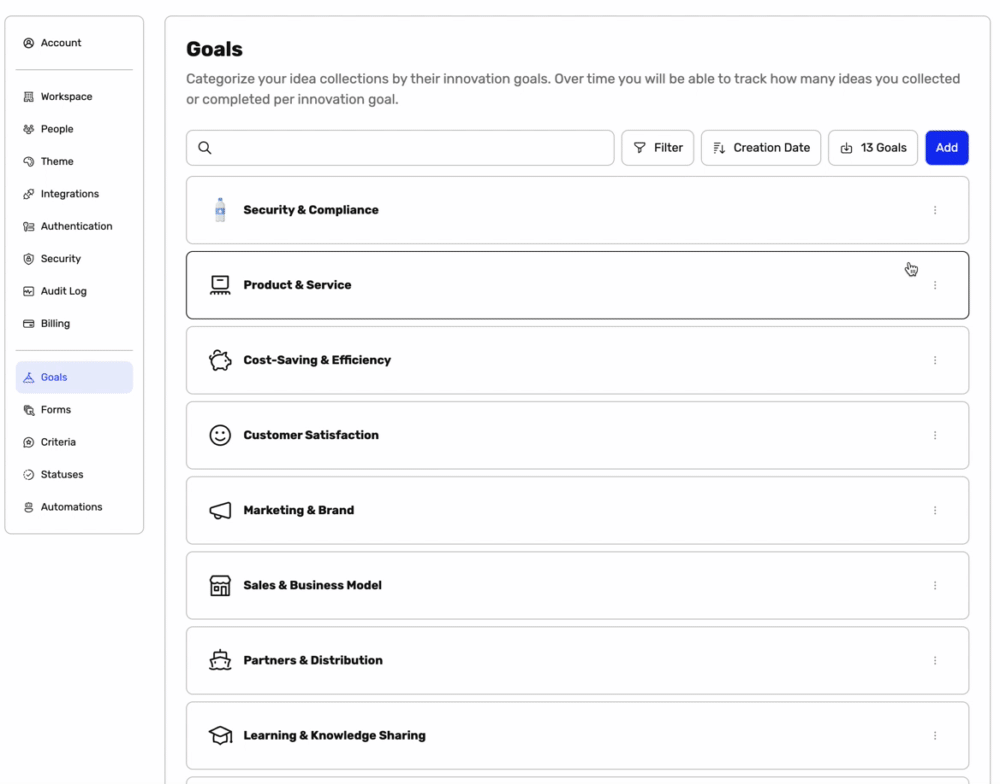Click the Product & Service goal icon

pos(220,285)
